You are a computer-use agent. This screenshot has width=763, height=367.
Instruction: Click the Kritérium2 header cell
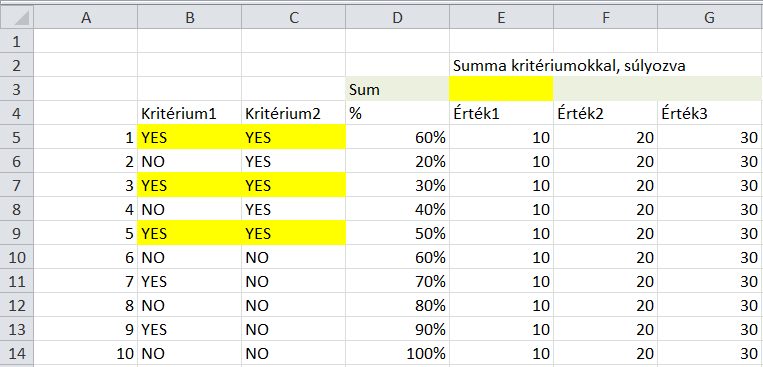pyautogui.click(x=293, y=113)
